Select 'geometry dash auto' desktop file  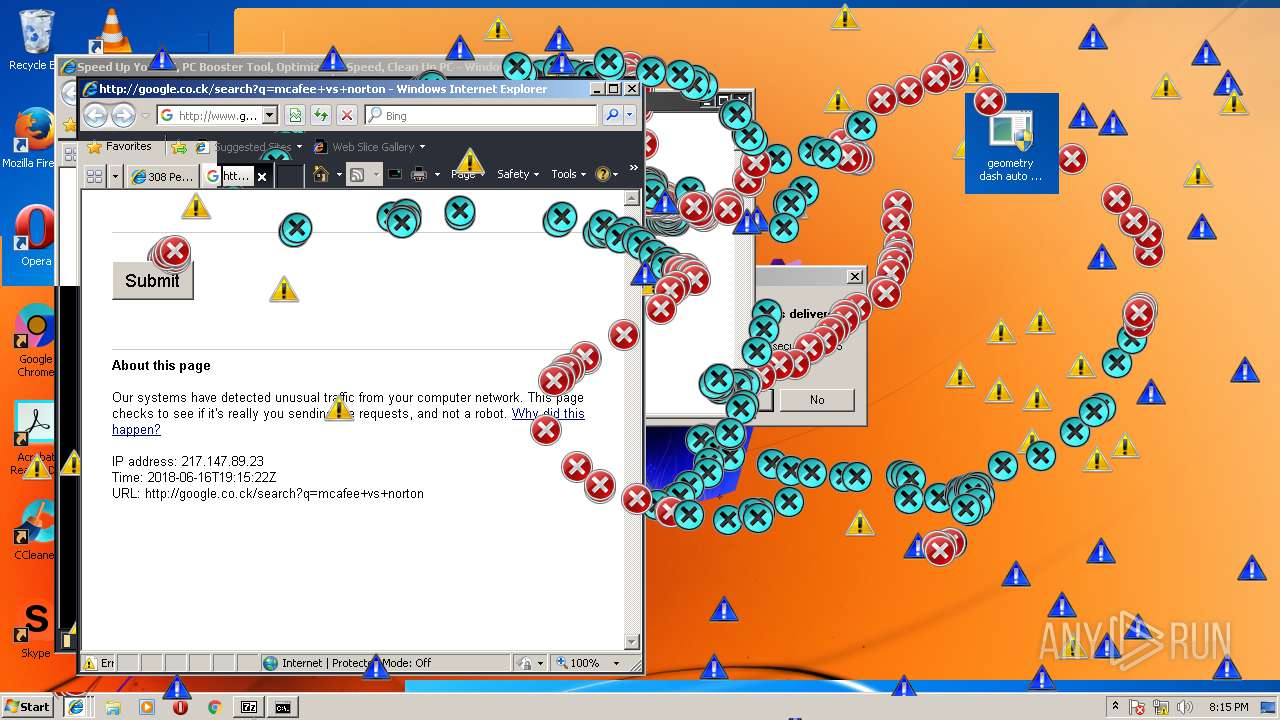tap(1011, 144)
